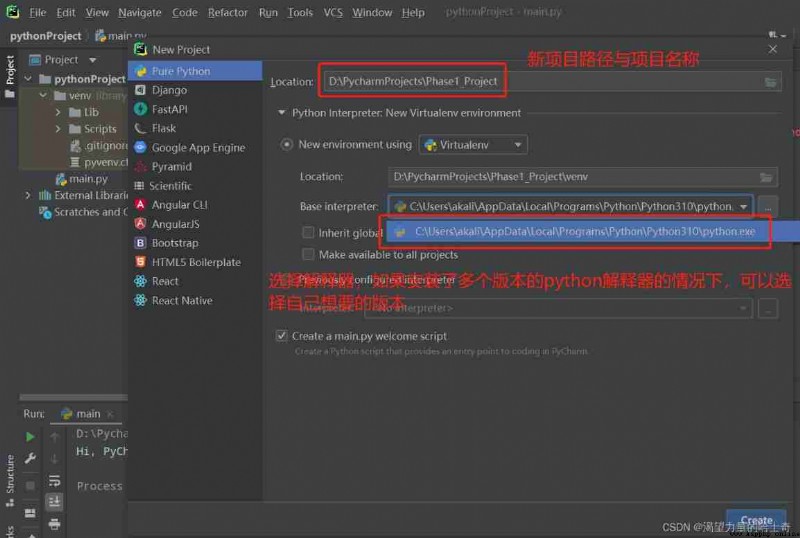The height and width of the screenshot is (538, 800).
Task: Collapse the Python Interpreter section
Action: tap(282, 113)
